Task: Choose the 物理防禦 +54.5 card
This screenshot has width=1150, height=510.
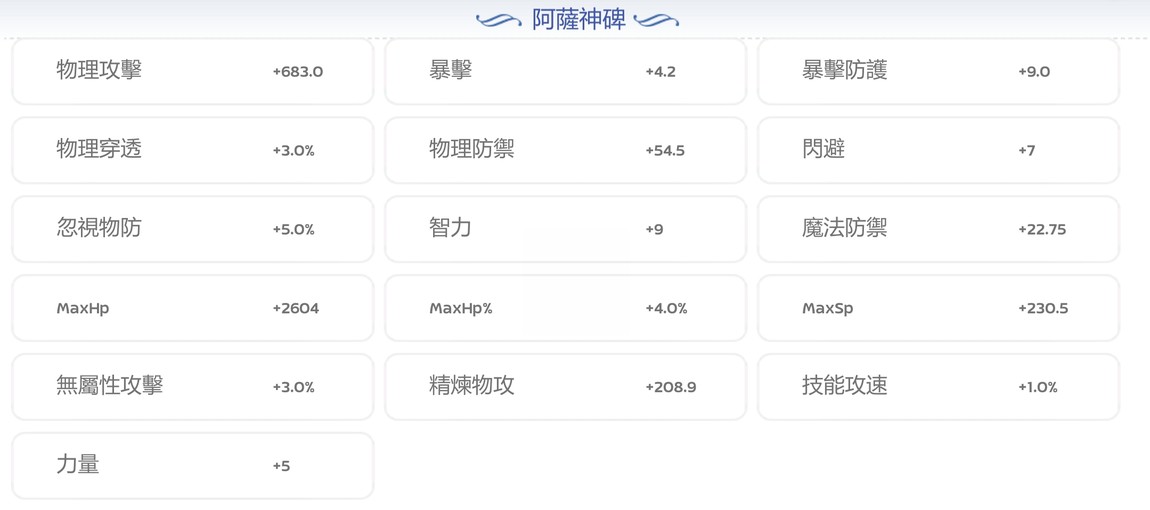Action: 565,150
